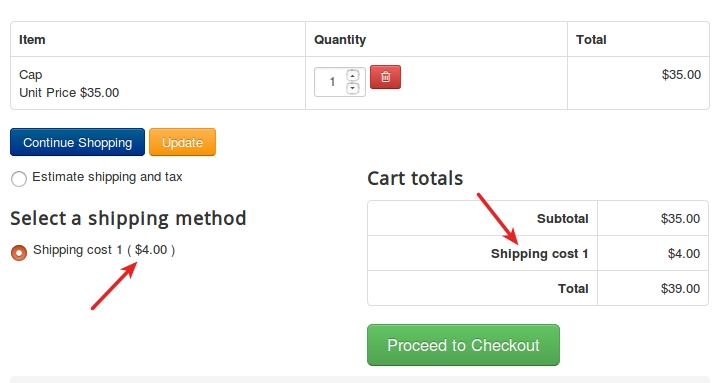722x383 pixels.
Task: Update the cart with the orange button
Action: [182, 142]
